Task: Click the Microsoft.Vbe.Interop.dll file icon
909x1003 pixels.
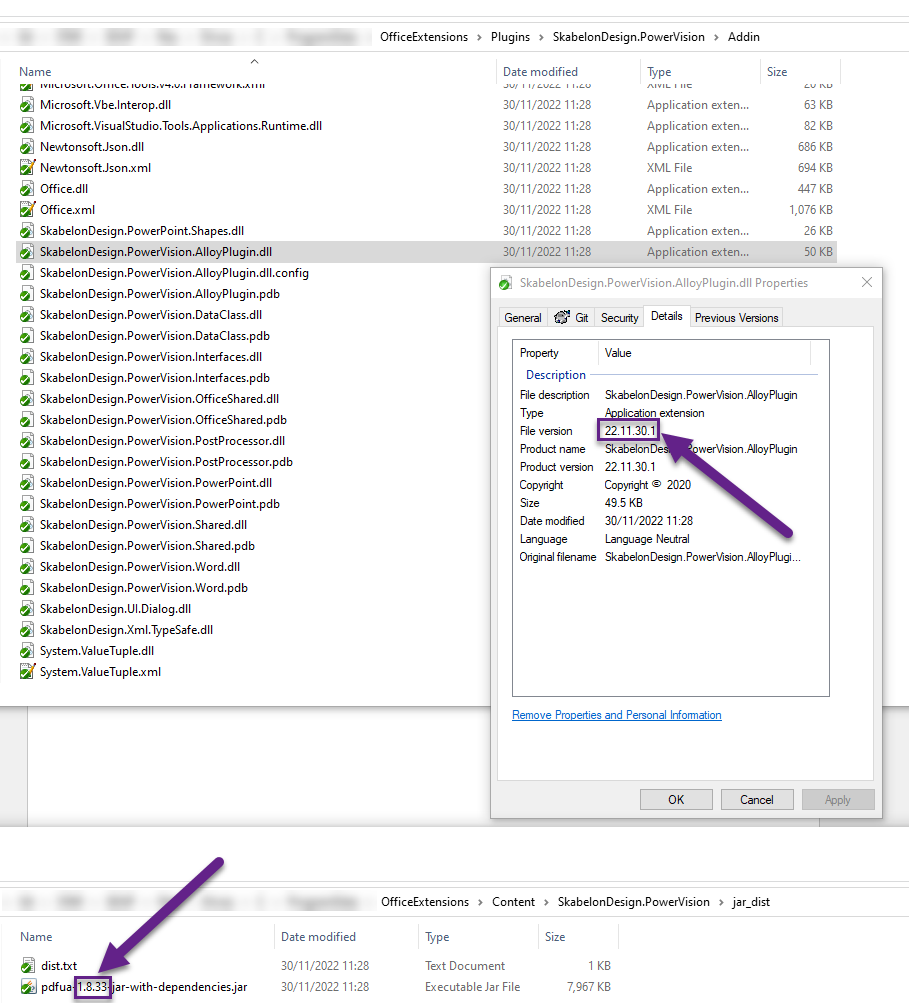Action: coord(27,105)
